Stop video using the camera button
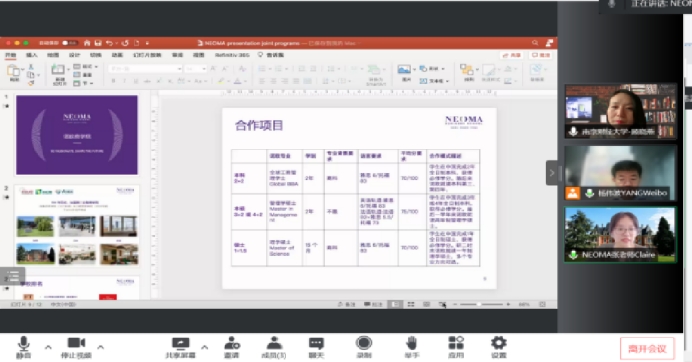 [x=76, y=343]
